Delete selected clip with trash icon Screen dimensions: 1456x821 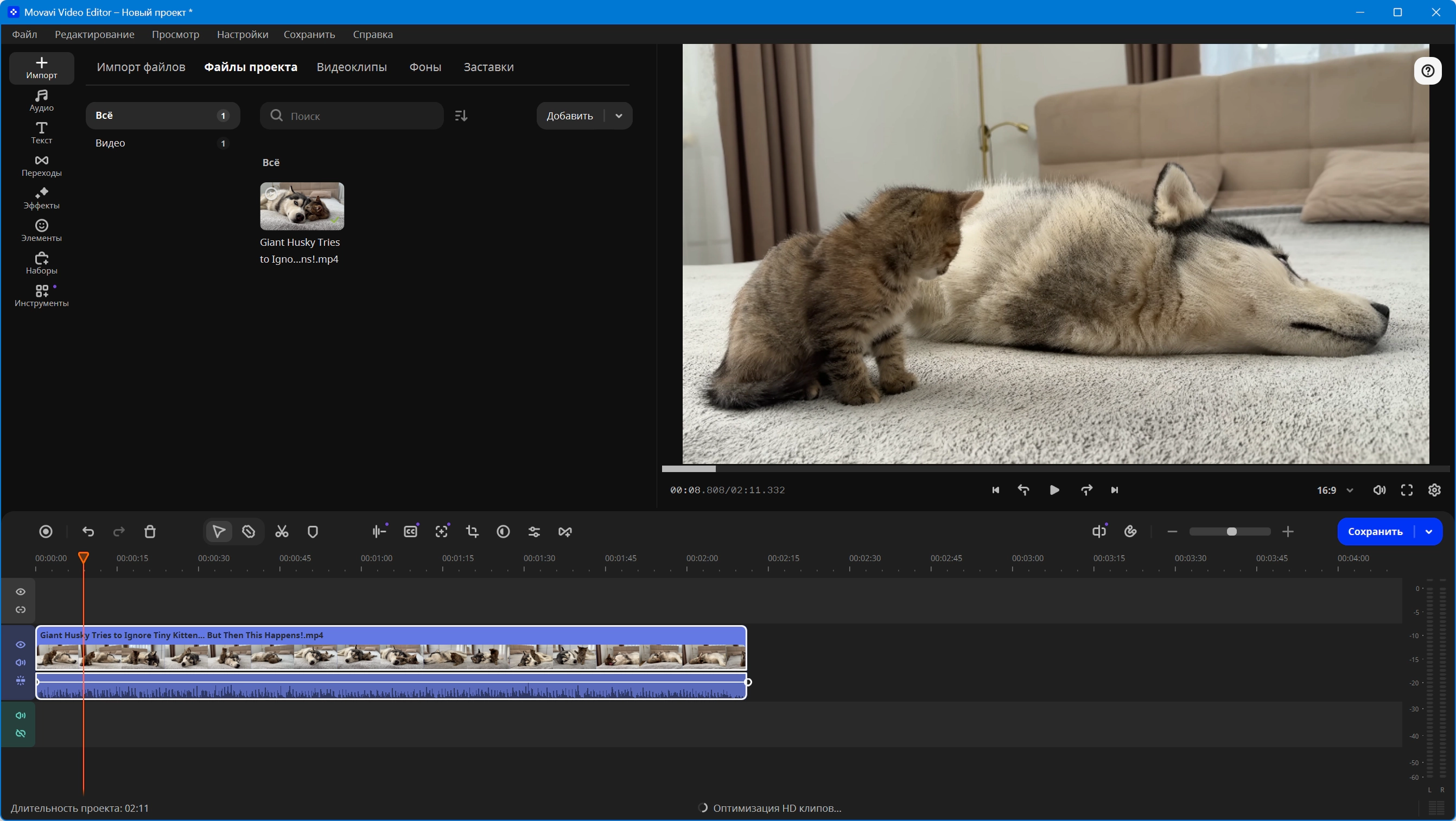[150, 531]
